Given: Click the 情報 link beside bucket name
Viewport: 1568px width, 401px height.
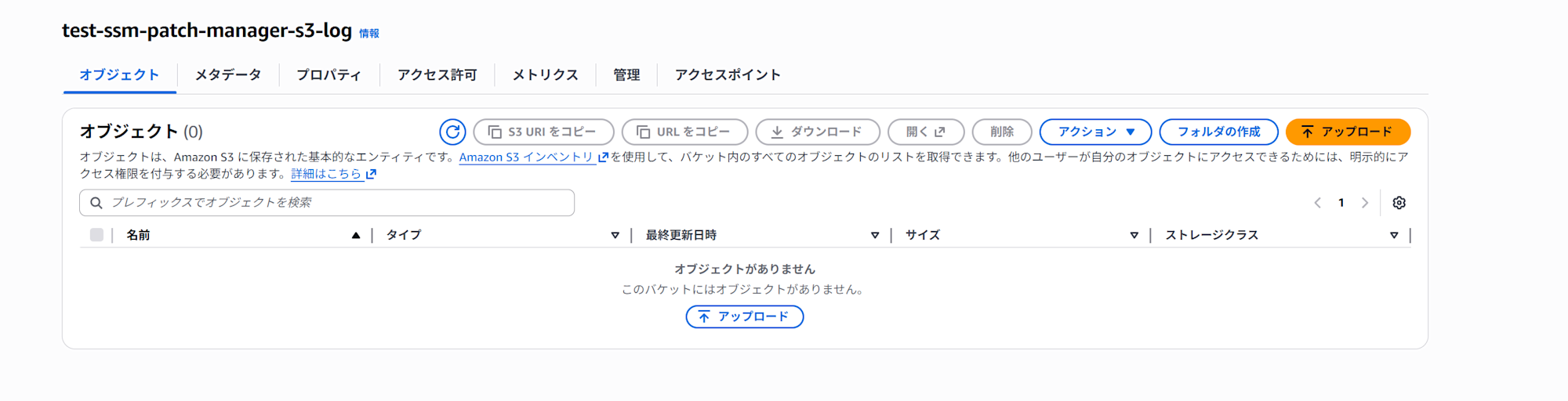Looking at the screenshot, I should [369, 34].
